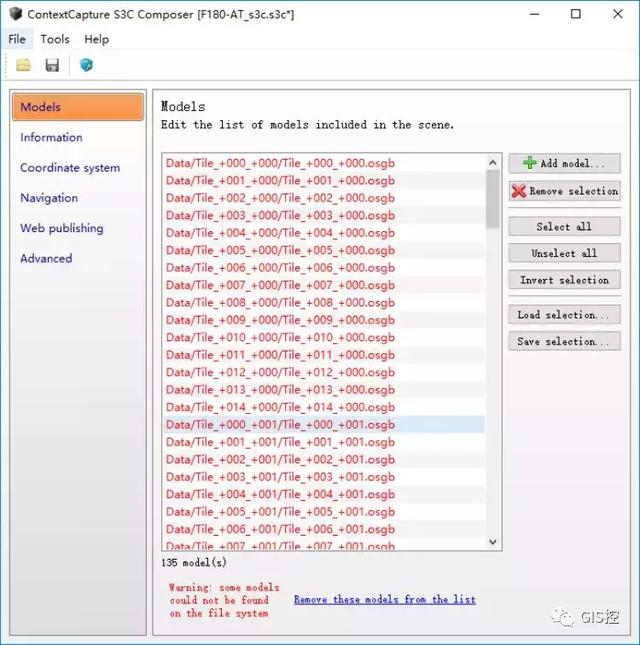The height and width of the screenshot is (645, 640).
Task: Select highlighted row Data/Tile_+000_+001/Tile_+000_+001.osgb
Action: click(324, 425)
